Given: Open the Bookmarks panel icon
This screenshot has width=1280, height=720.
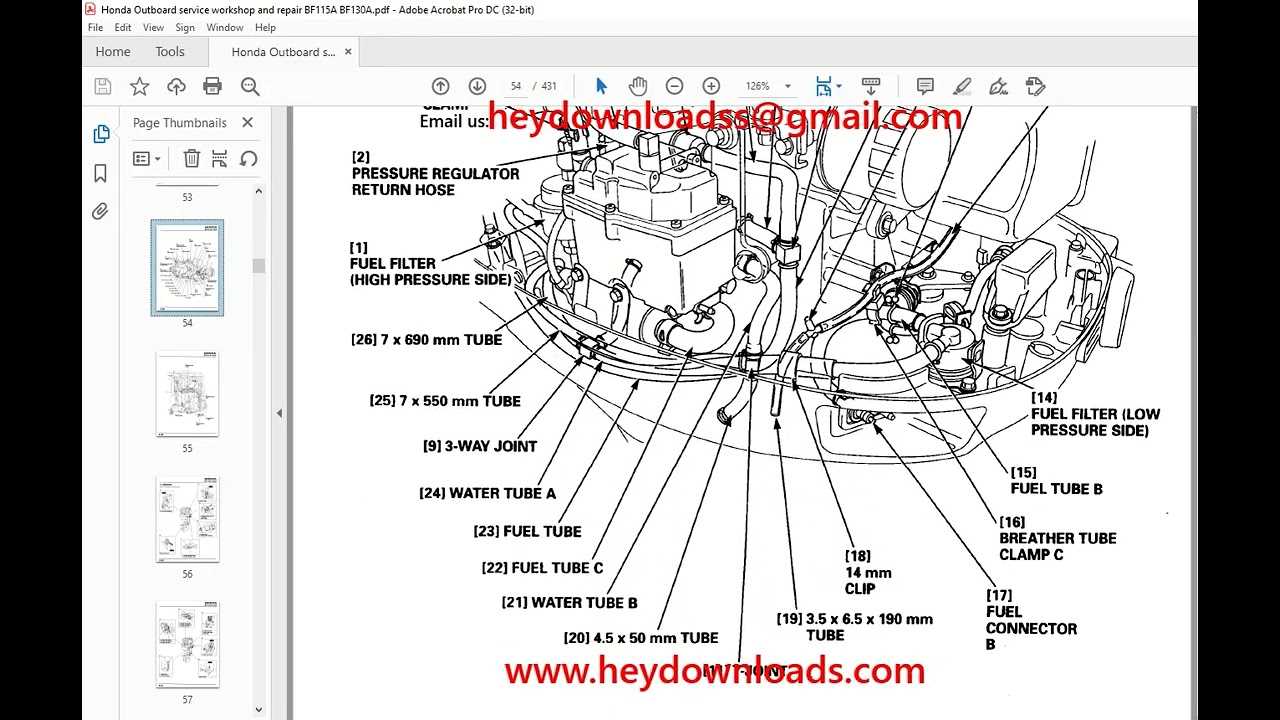Looking at the screenshot, I should click(x=100, y=173).
